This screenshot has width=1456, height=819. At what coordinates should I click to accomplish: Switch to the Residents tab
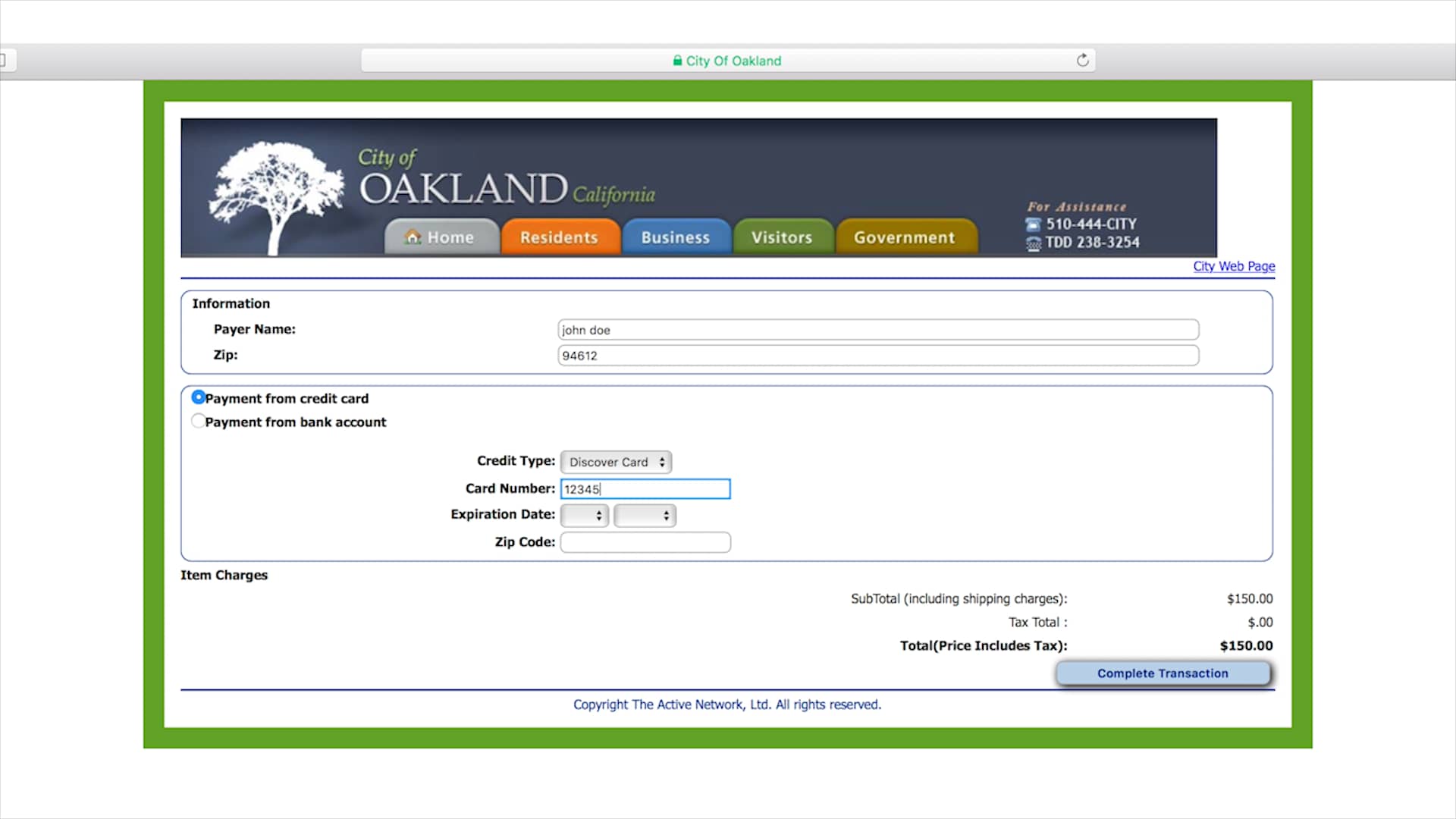pos(560,237)
